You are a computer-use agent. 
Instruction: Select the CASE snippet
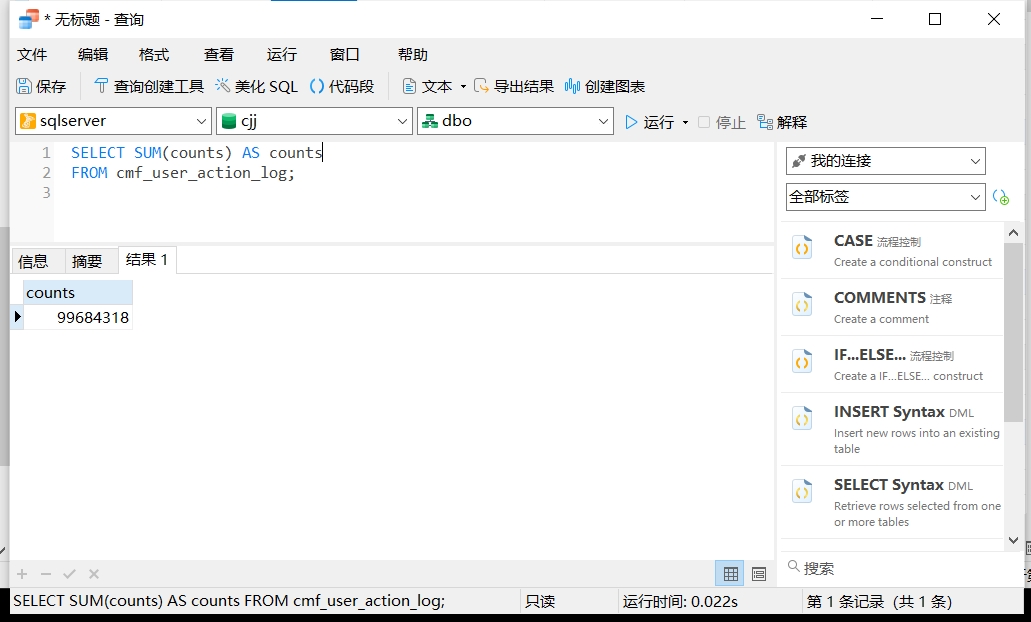(x=892, y=251)
